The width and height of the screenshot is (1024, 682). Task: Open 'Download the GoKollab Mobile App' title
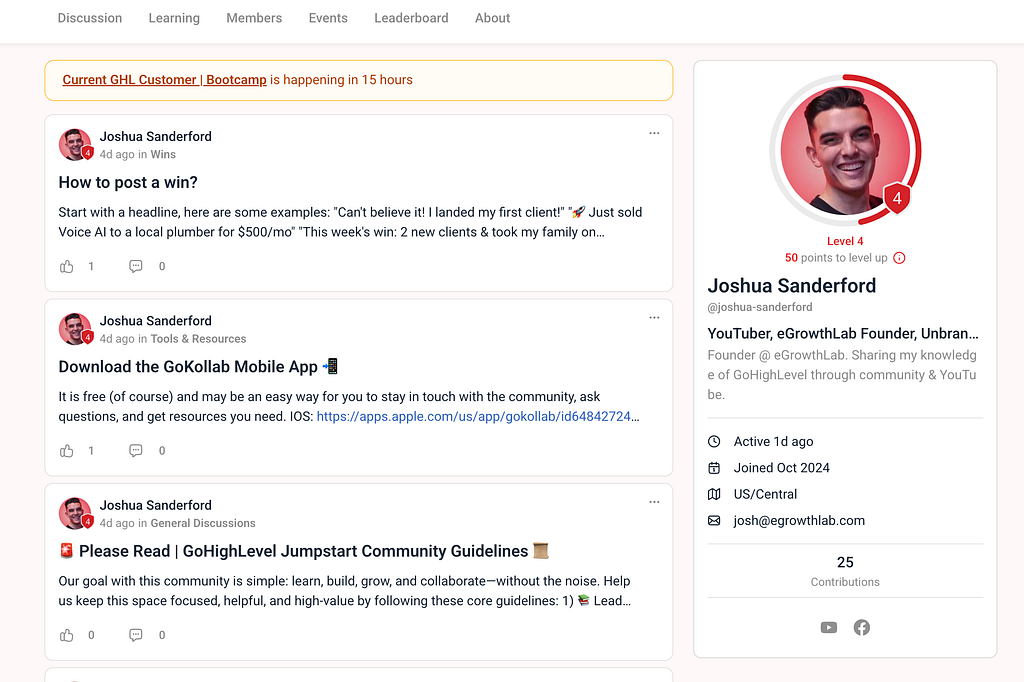(x=198, y=366)
